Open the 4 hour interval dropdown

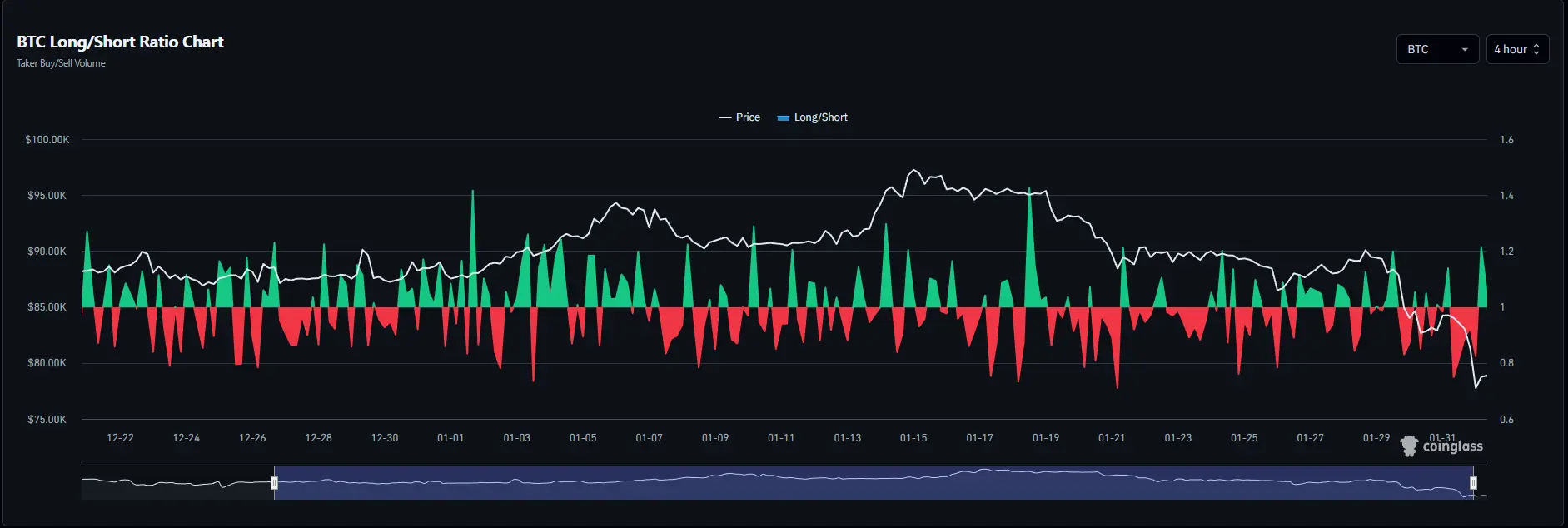[1516, 49]
